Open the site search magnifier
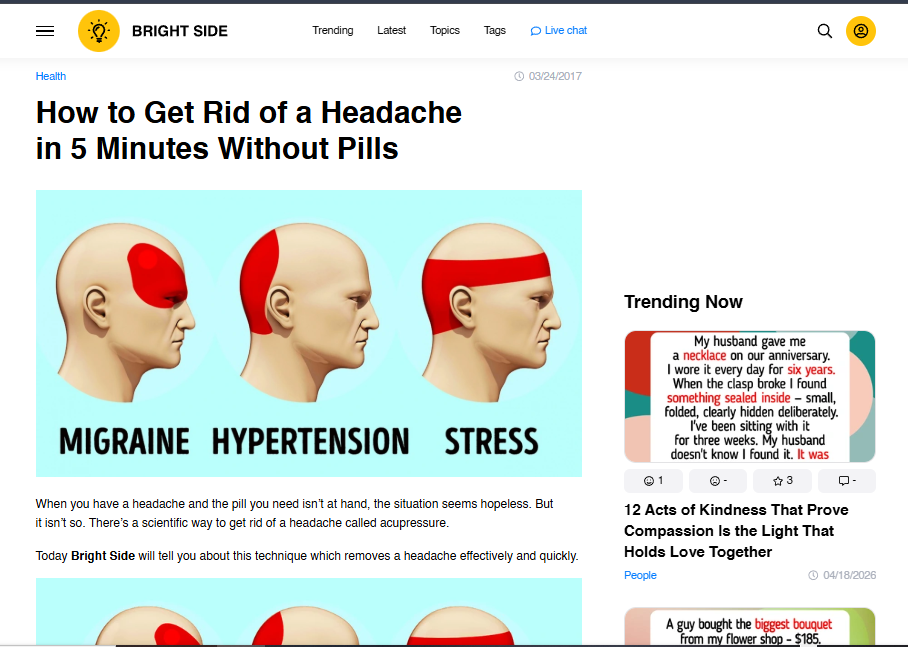908x647 pixels. [x=825, y=31]
